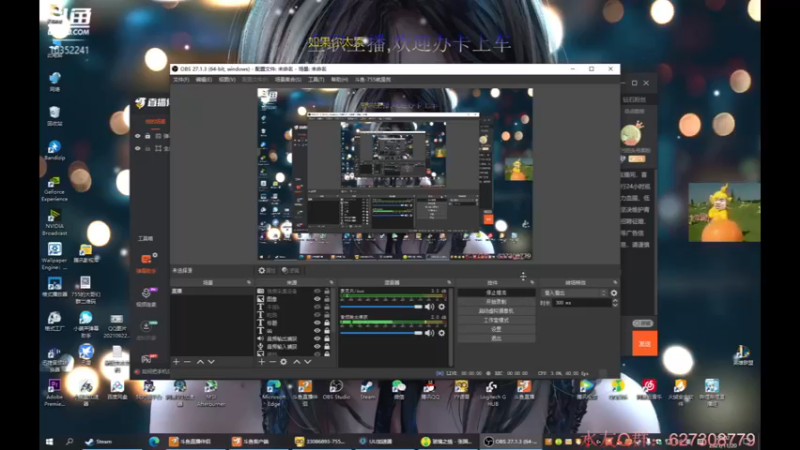
Task: Open the NVIDIA Broadcast desktop icon
Action: click(x=55, y=222)
